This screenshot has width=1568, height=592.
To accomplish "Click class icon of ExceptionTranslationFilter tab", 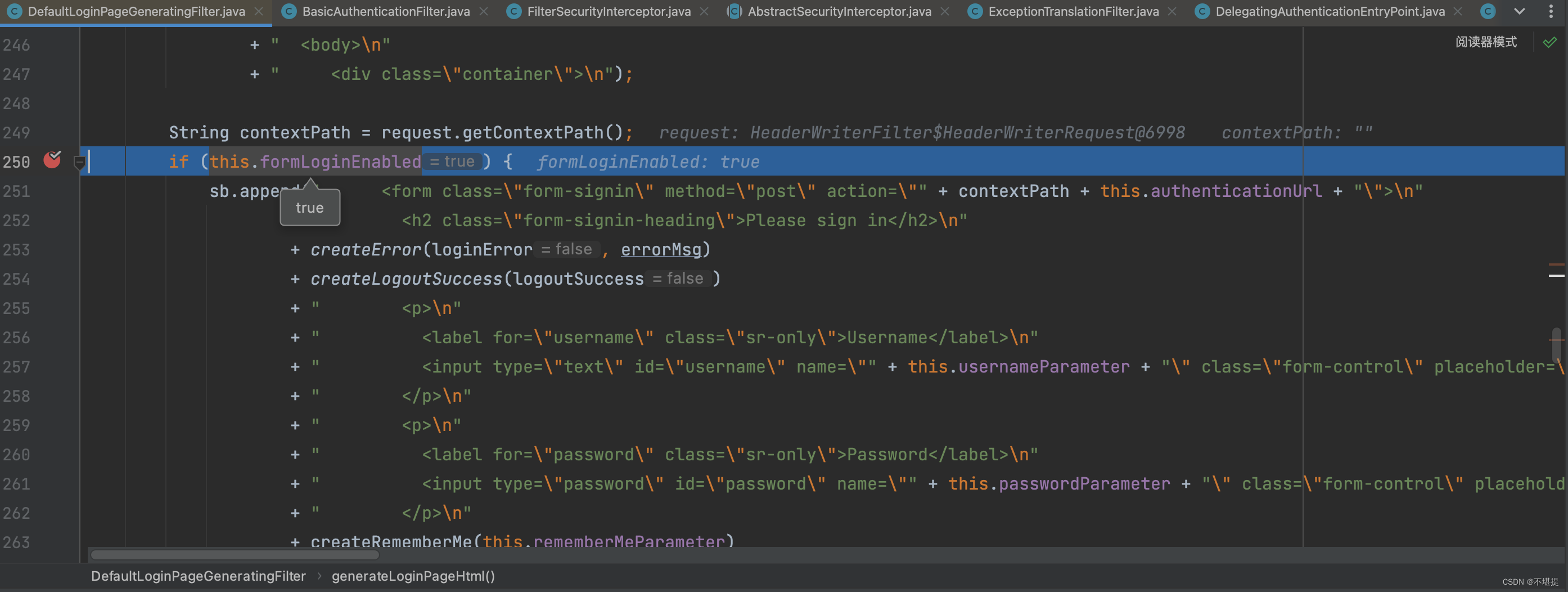I will pyautogui.click(x=975, y=12).
